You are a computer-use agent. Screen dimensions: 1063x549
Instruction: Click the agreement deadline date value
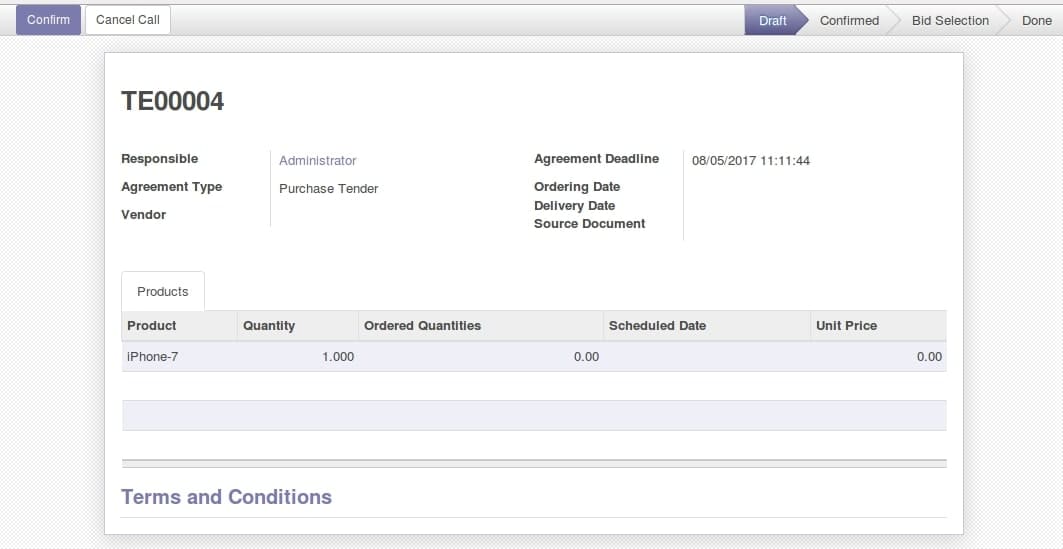pos(750,161)
